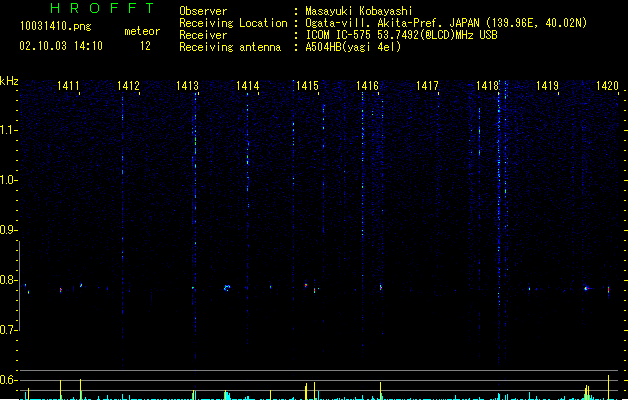
Task: Click the observer name Masayuki Kobayashi
Action: (x=359, y=11)
